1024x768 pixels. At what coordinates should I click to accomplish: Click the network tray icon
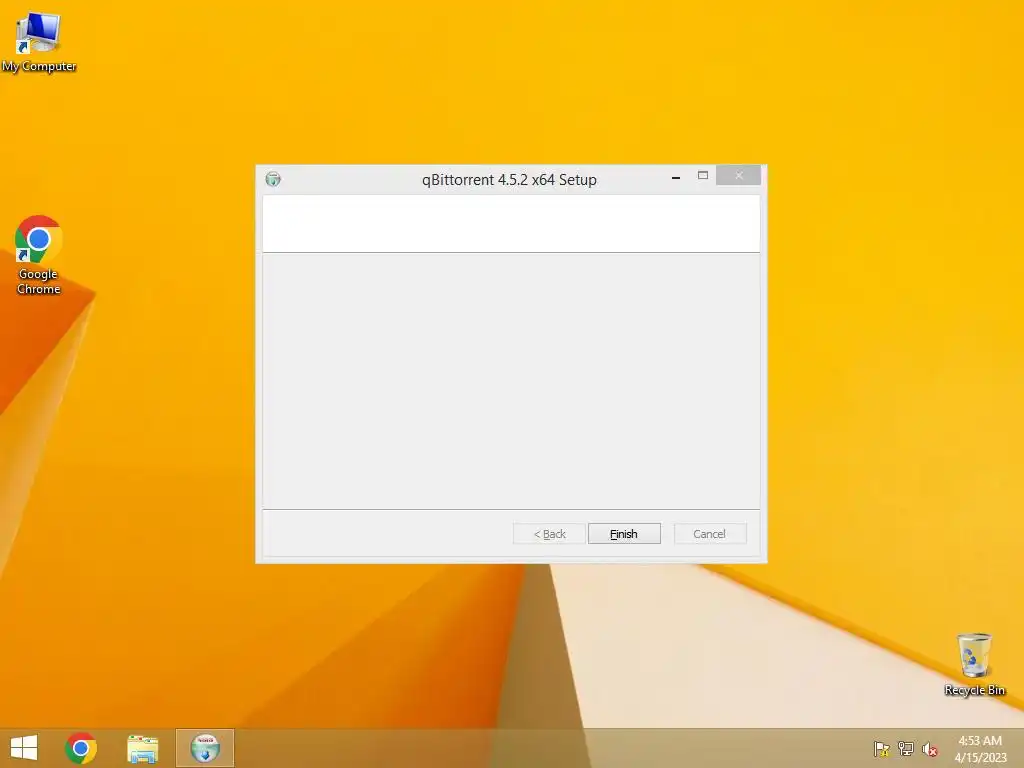click(906, 748)
